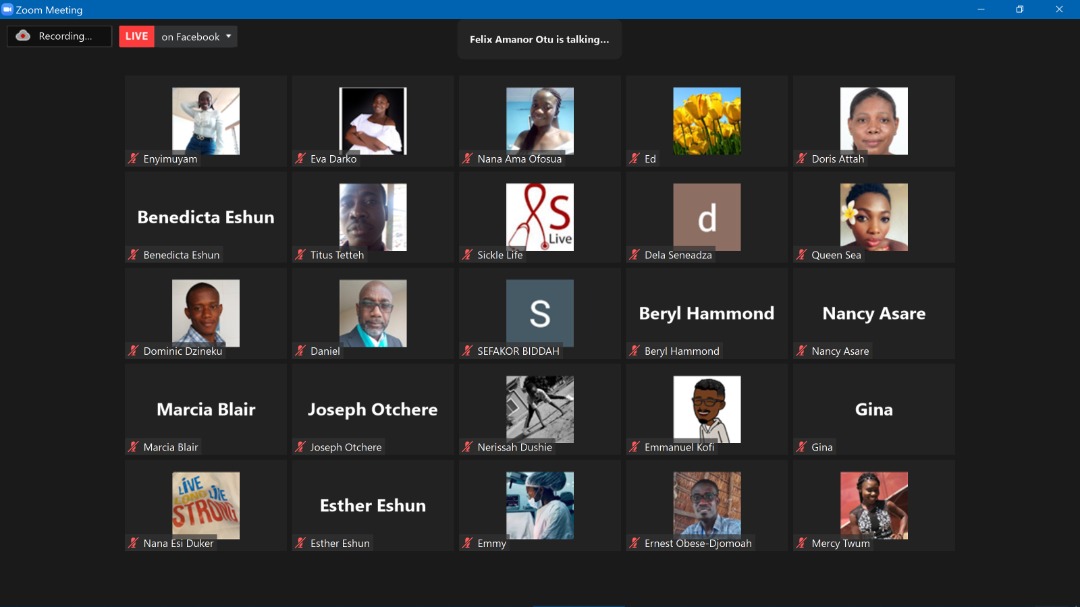Click muted mic icon beside Beryl Hammond label
Viewport: 1080px width, 607px height.
point(634,351)
